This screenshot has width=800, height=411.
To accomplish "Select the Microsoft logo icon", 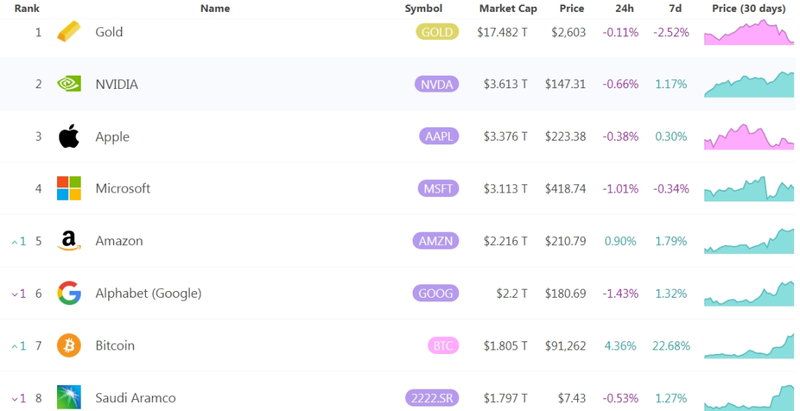I will pyautogui.click(x=69, y=188).
